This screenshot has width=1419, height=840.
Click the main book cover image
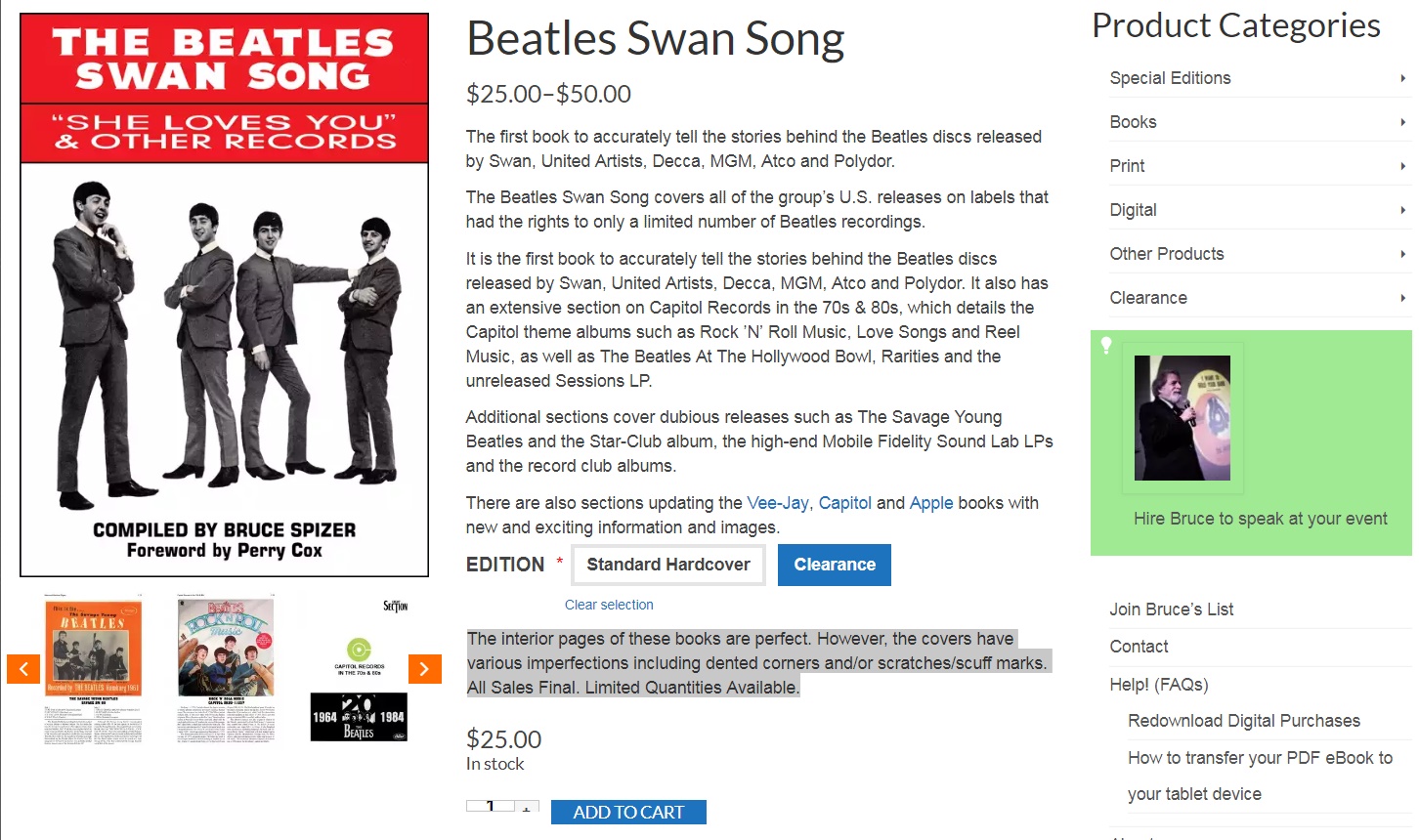225,295
